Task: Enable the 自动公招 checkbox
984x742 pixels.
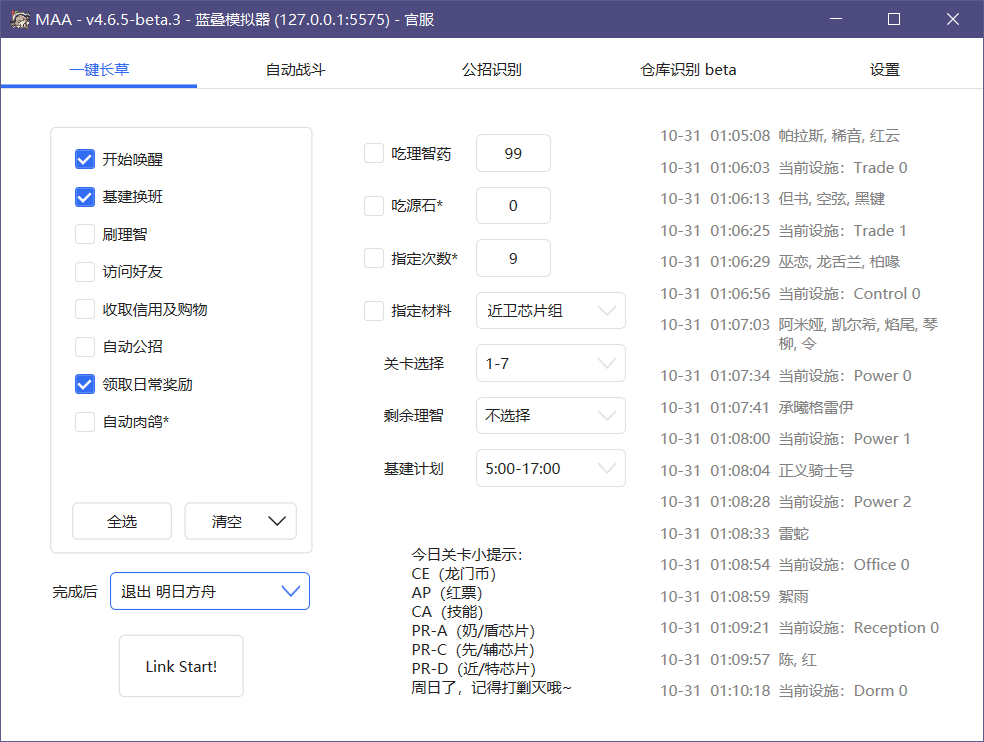Action: click(85, 347)
